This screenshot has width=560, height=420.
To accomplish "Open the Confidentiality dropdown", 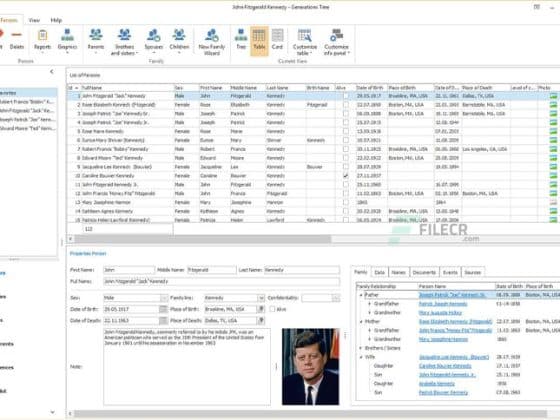I will (x=336, y=298).
